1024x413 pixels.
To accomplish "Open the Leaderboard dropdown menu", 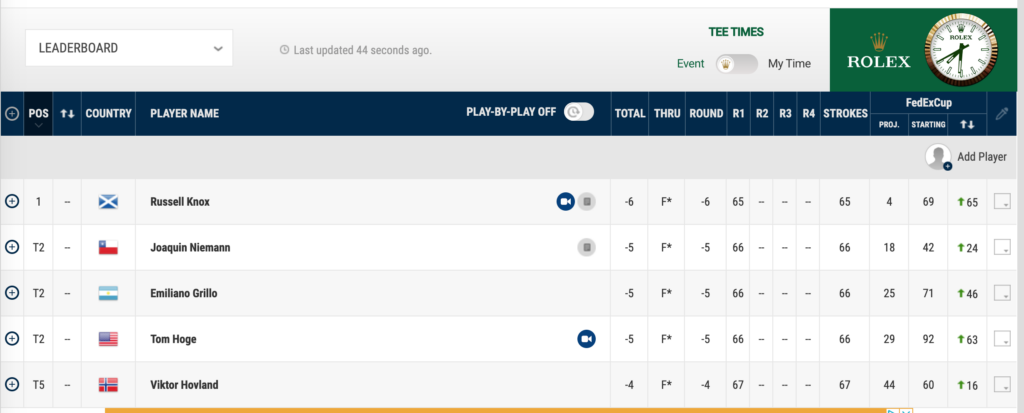I will pyautogui.click(x=129, y=48).
